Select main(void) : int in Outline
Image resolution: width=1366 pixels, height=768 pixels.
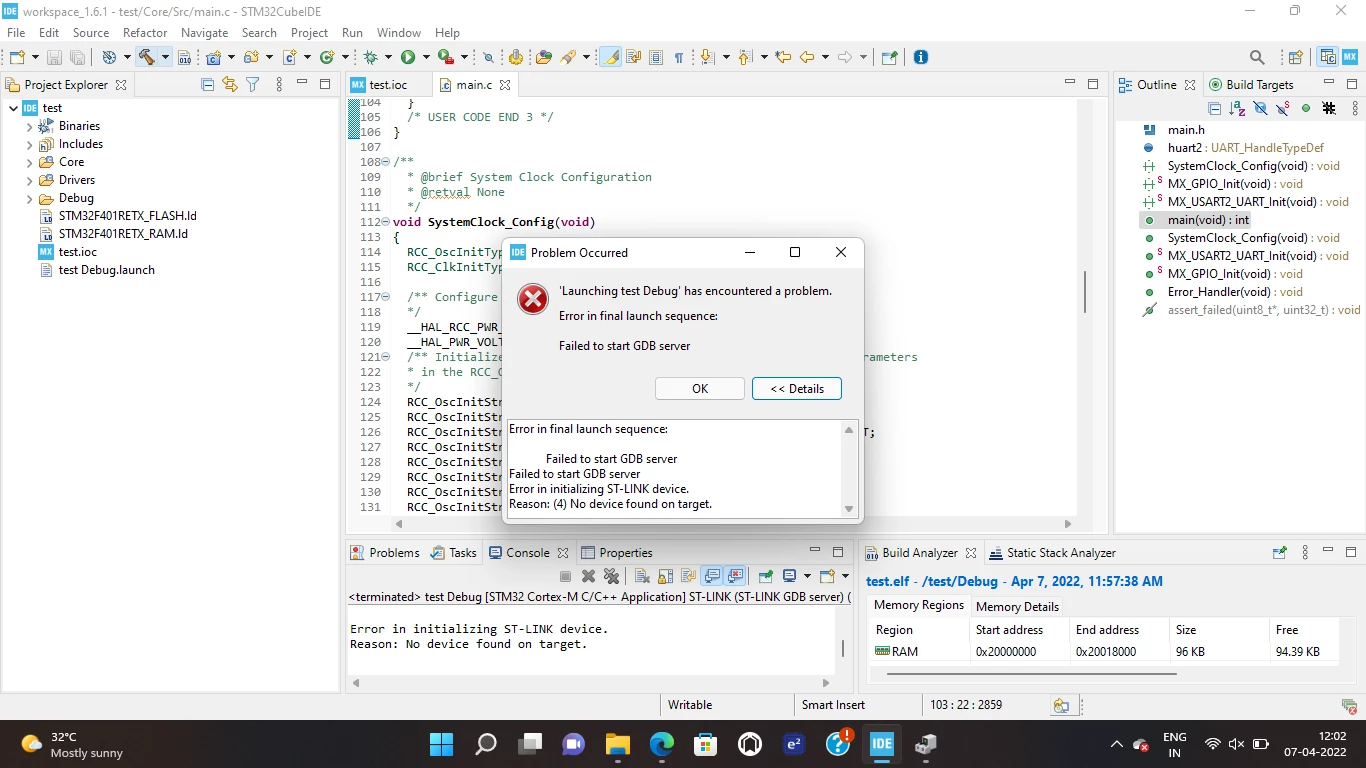click(1209, 220)
